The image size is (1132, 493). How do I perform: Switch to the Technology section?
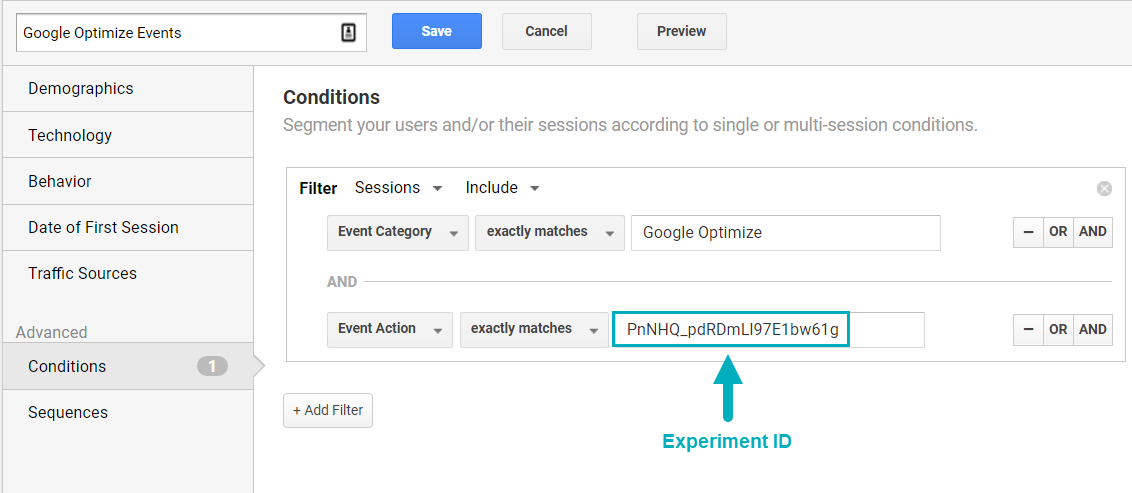[70, 135]
